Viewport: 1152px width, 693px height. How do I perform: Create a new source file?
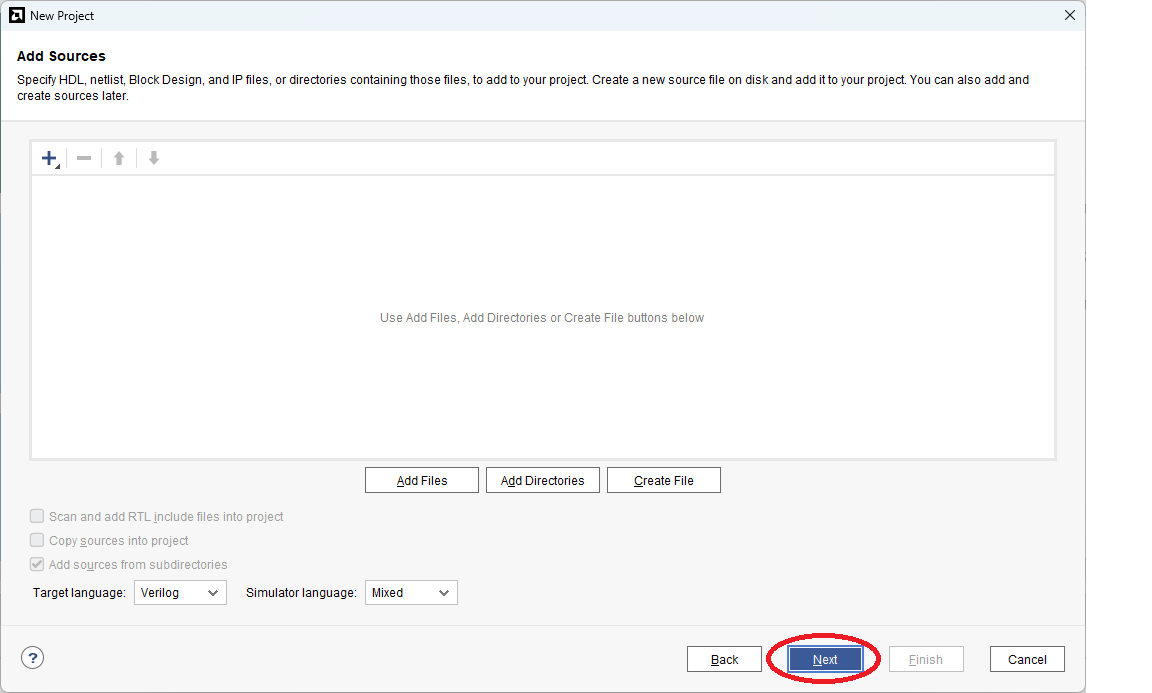(663, 479)
